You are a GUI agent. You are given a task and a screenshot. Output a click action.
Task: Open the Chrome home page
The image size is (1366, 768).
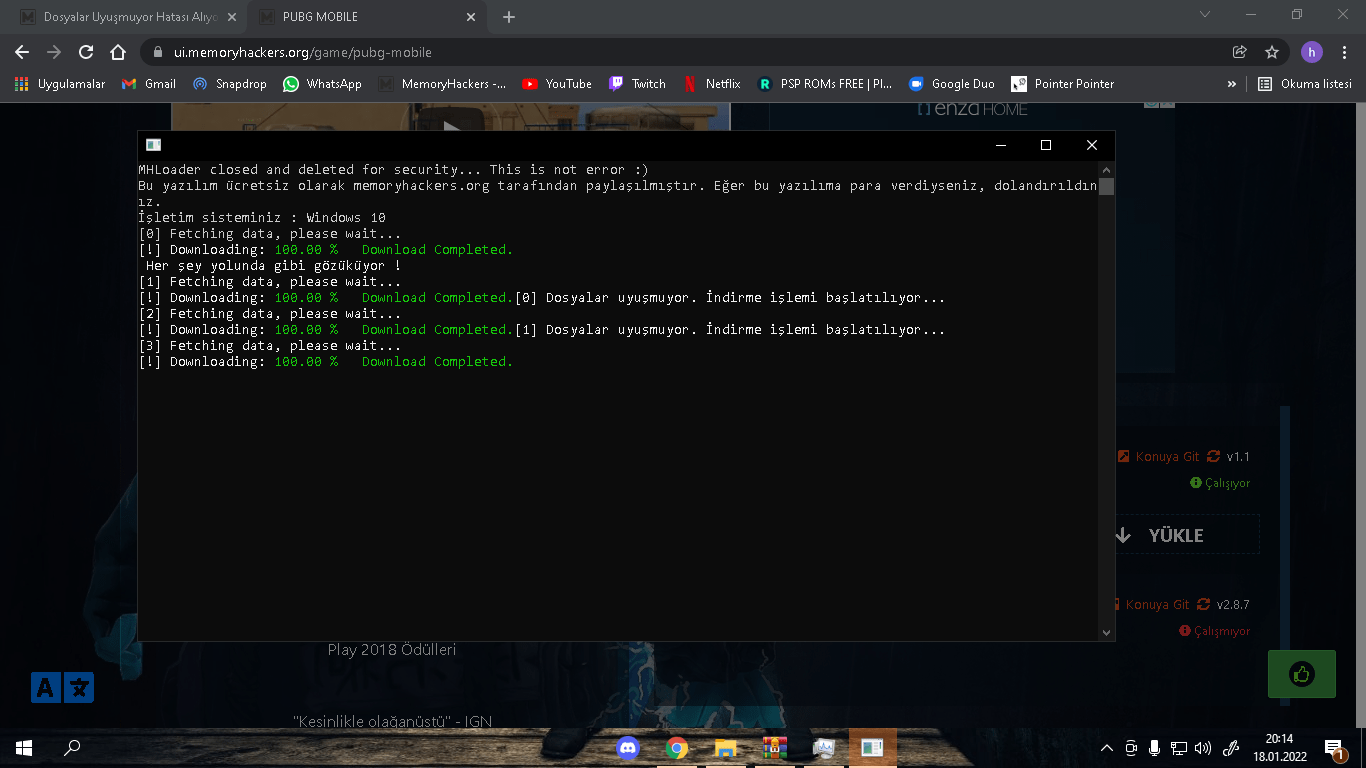coord(118,52)
